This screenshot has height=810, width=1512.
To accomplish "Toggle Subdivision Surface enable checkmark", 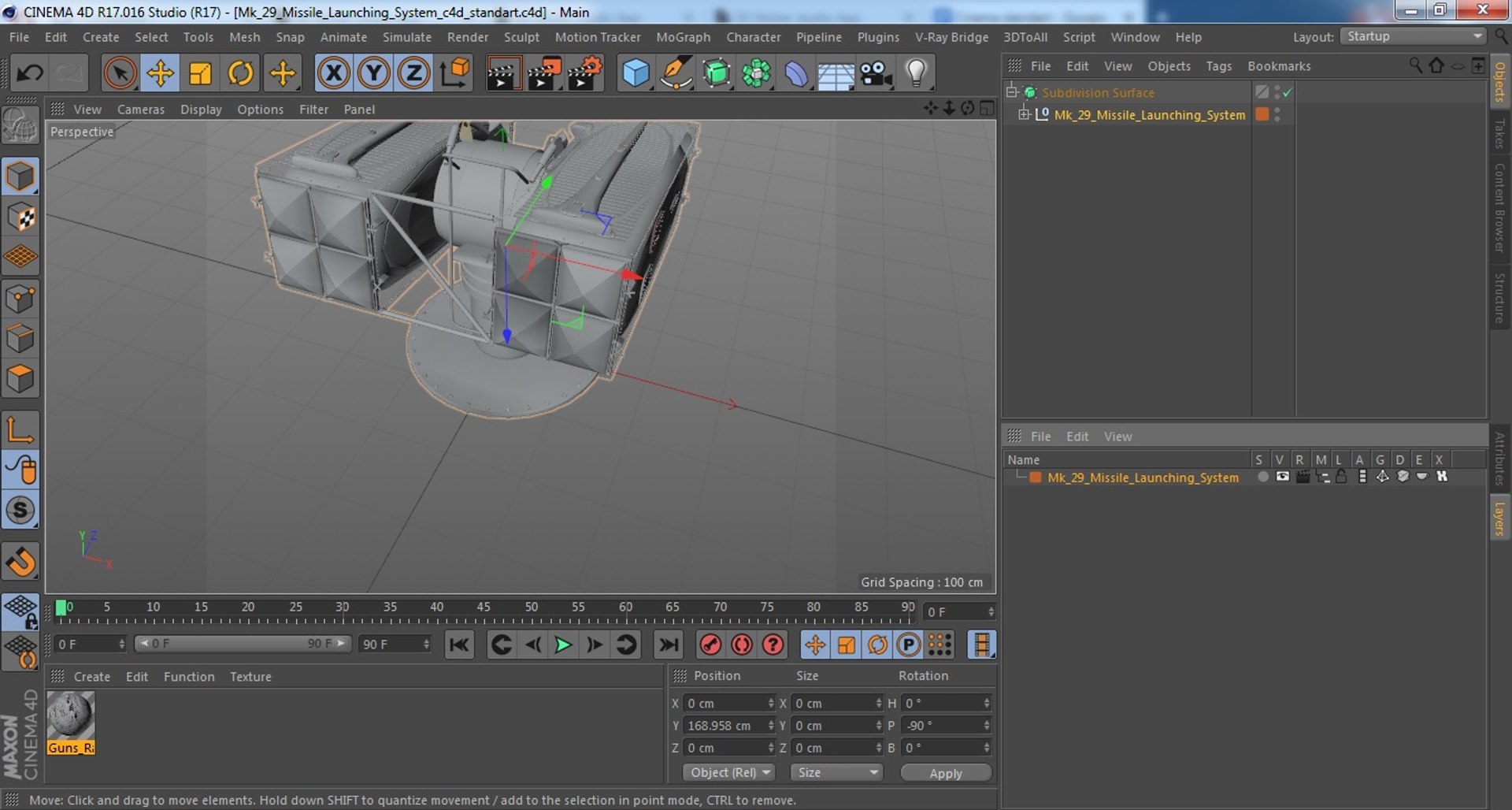I will [x=1288, y=93].
